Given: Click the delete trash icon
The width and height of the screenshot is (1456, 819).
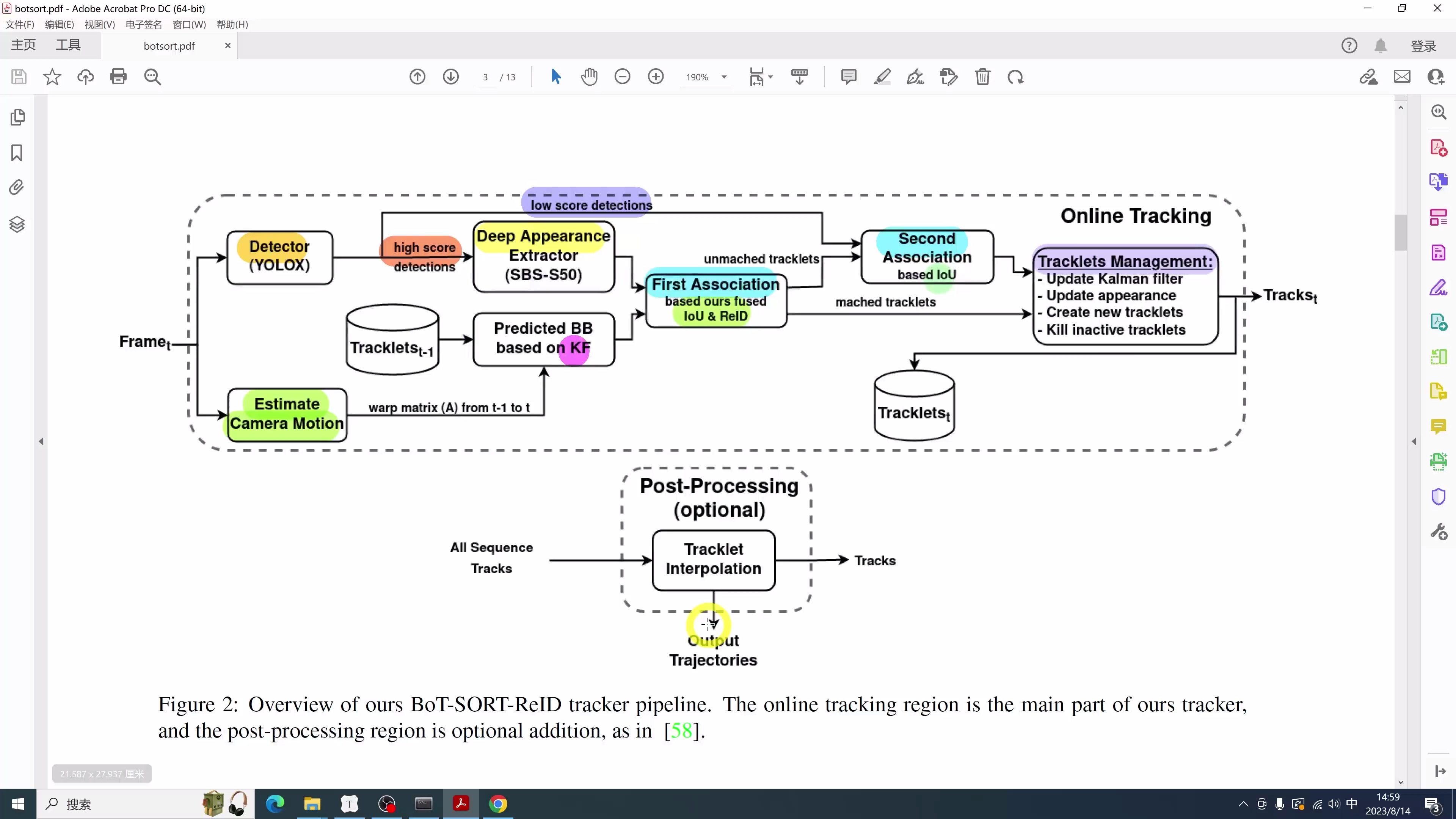Looking at the screenshot, I should tap(982, 77).
